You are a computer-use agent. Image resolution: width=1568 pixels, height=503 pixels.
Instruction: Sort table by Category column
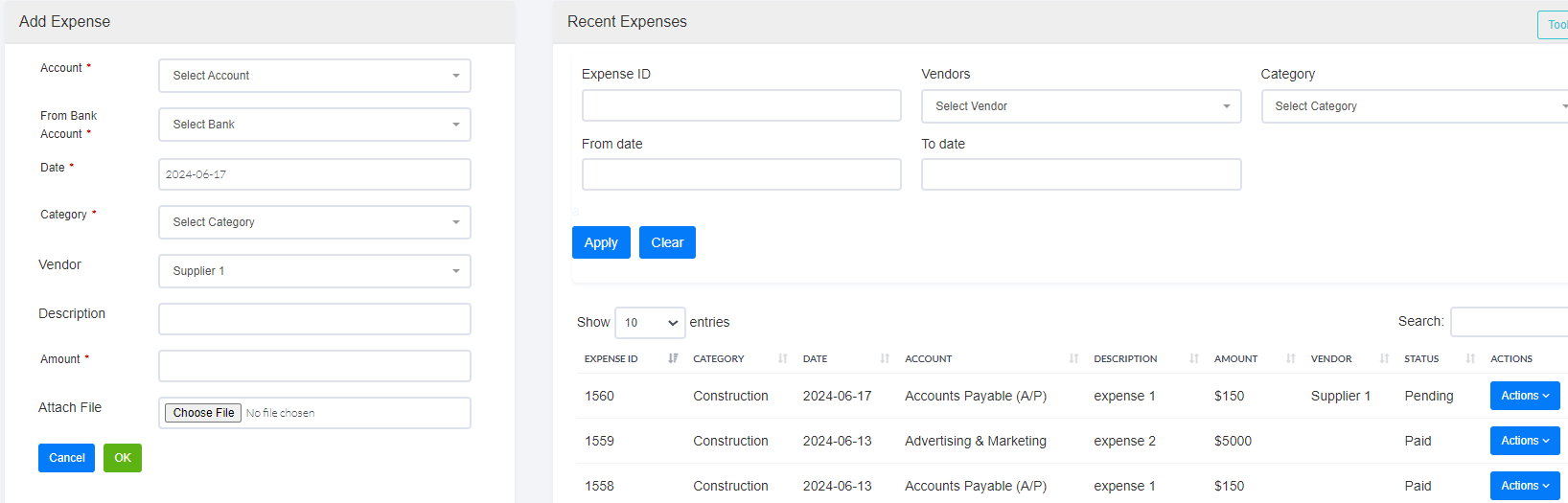point(719,359)
